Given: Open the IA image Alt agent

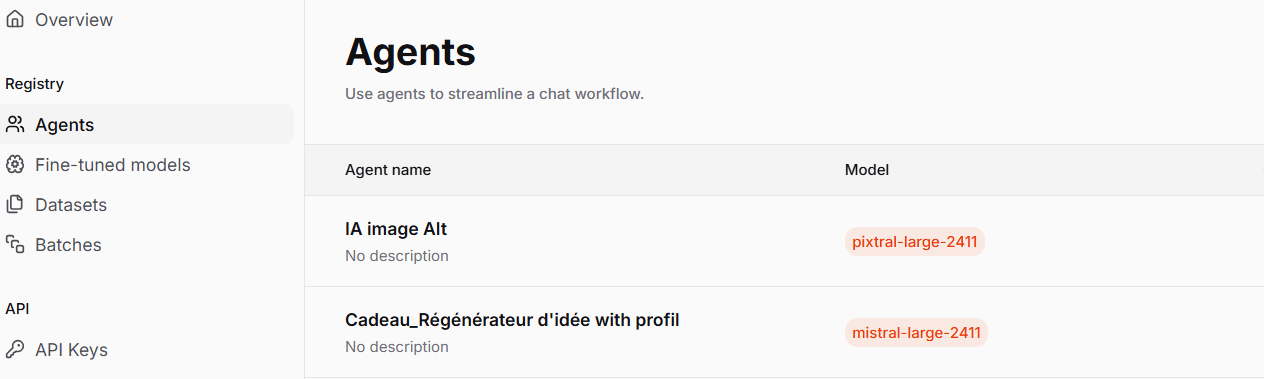Looking at the screenshot, I should [395, 229].
